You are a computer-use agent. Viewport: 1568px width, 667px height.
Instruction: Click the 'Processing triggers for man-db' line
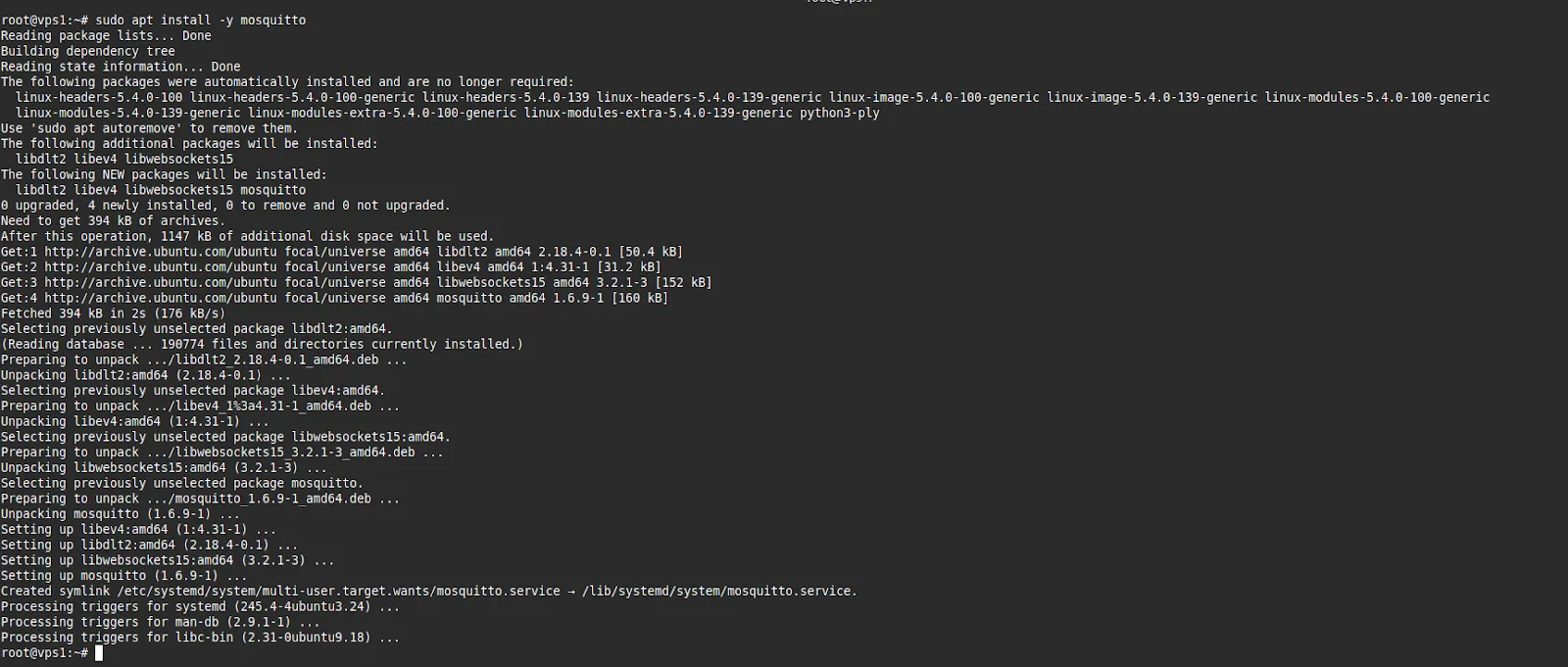[160, 622]
